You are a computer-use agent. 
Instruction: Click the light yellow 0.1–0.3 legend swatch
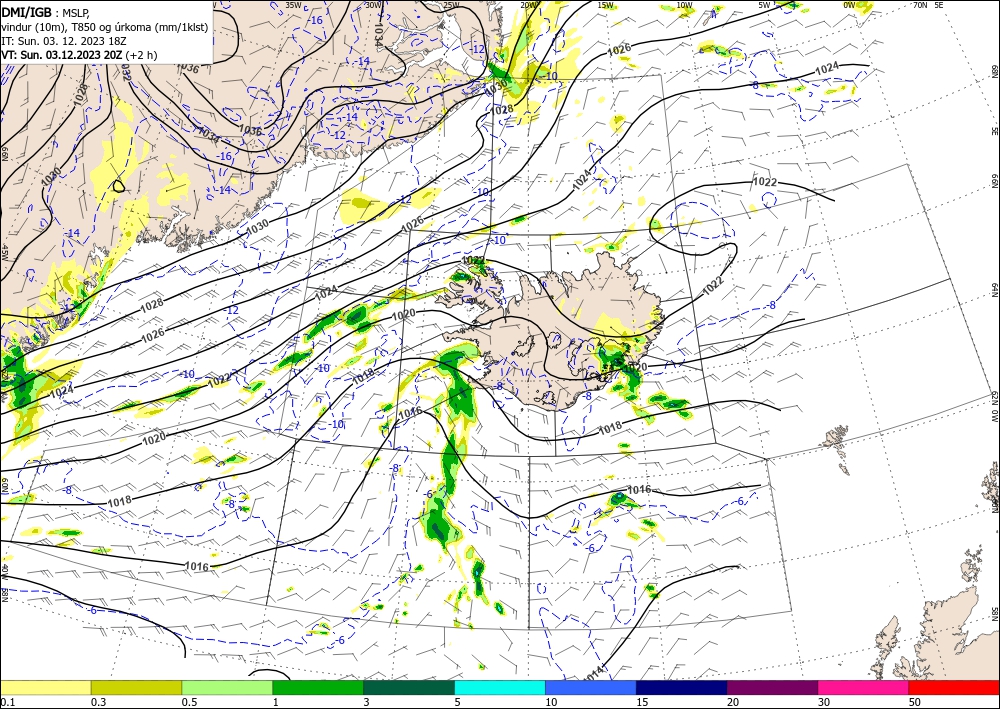tap(45, 687)
